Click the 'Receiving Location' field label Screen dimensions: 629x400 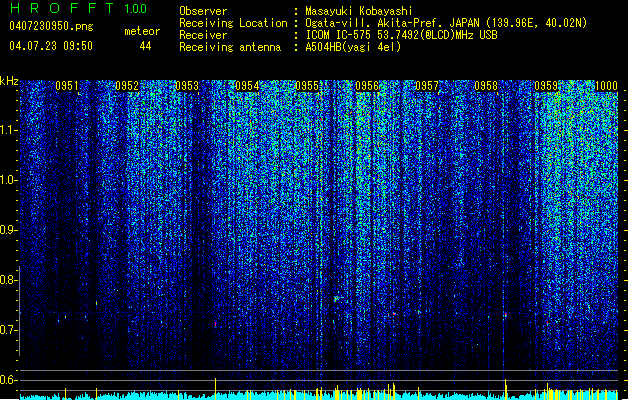[x=233, y=23]
